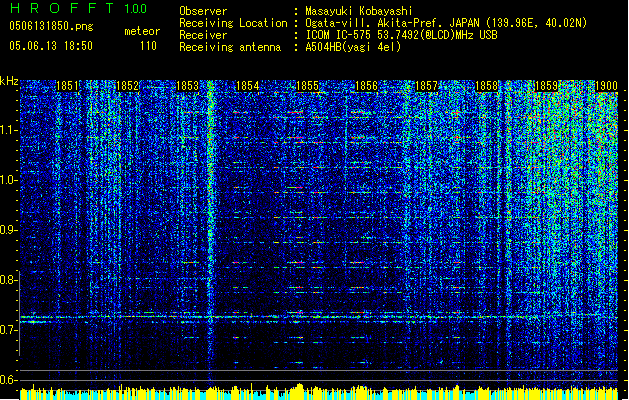Image resolution: width=629 pixels, height=400 pixels.
Task: Click the 1858 time marker
Action: [x=486, y=86]
